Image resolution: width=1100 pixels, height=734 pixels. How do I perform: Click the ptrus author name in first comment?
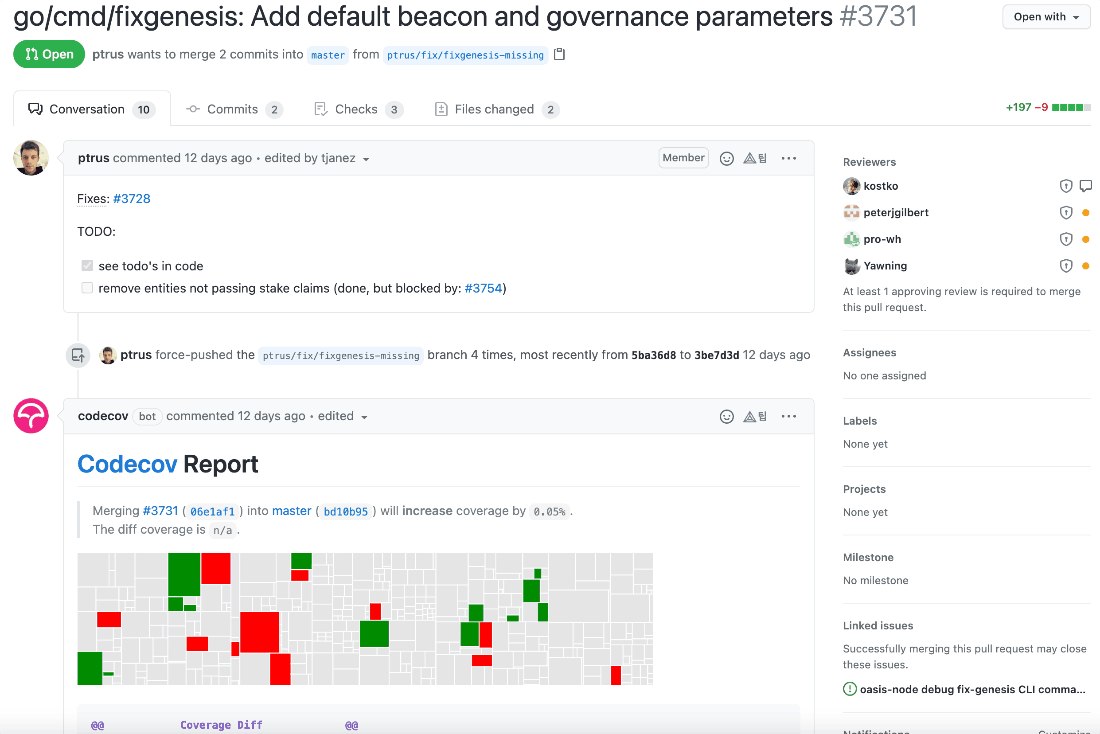point(93,158)
